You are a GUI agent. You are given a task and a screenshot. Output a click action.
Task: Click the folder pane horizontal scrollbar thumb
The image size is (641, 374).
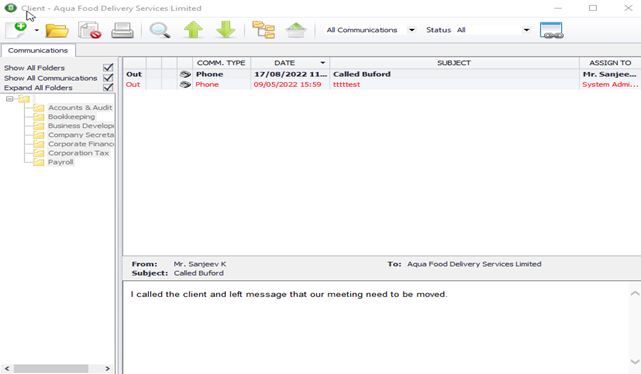click(51, 368)
